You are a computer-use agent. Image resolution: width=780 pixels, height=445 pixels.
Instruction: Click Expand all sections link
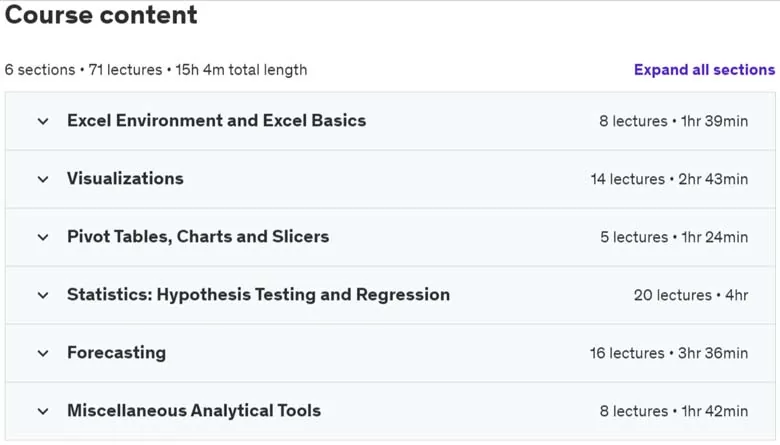pyautogui.click(x=704, y=70)
